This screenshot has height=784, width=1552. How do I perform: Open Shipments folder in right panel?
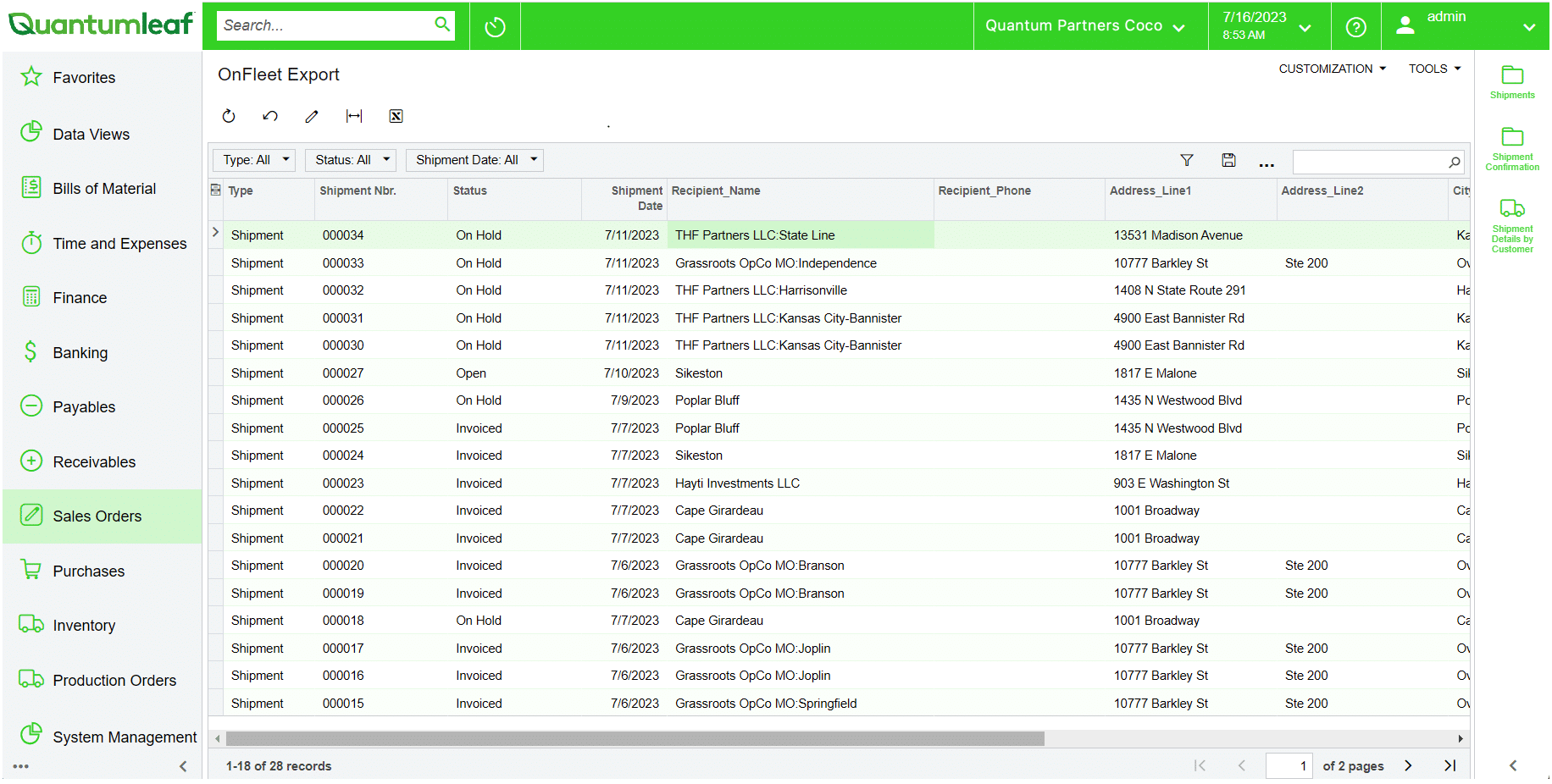[x=1512, y=81]
